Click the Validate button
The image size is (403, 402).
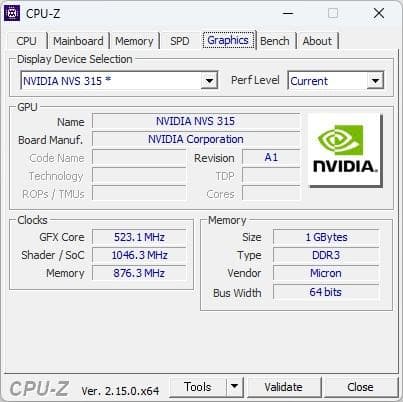284,387
